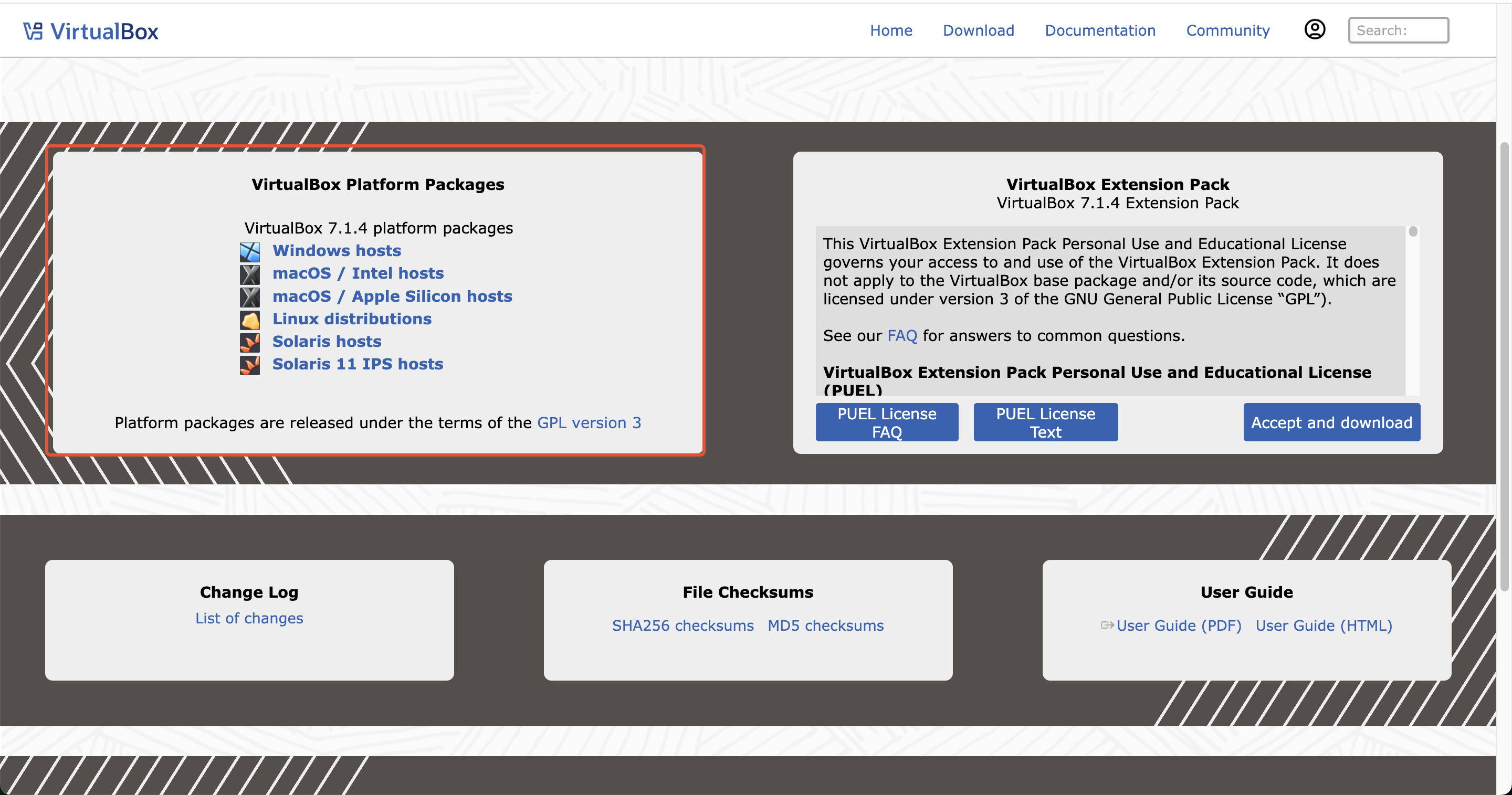This screenshot has height=795, width=1512.
Task: Go to the Home page
Action: [x=891, y=30]
